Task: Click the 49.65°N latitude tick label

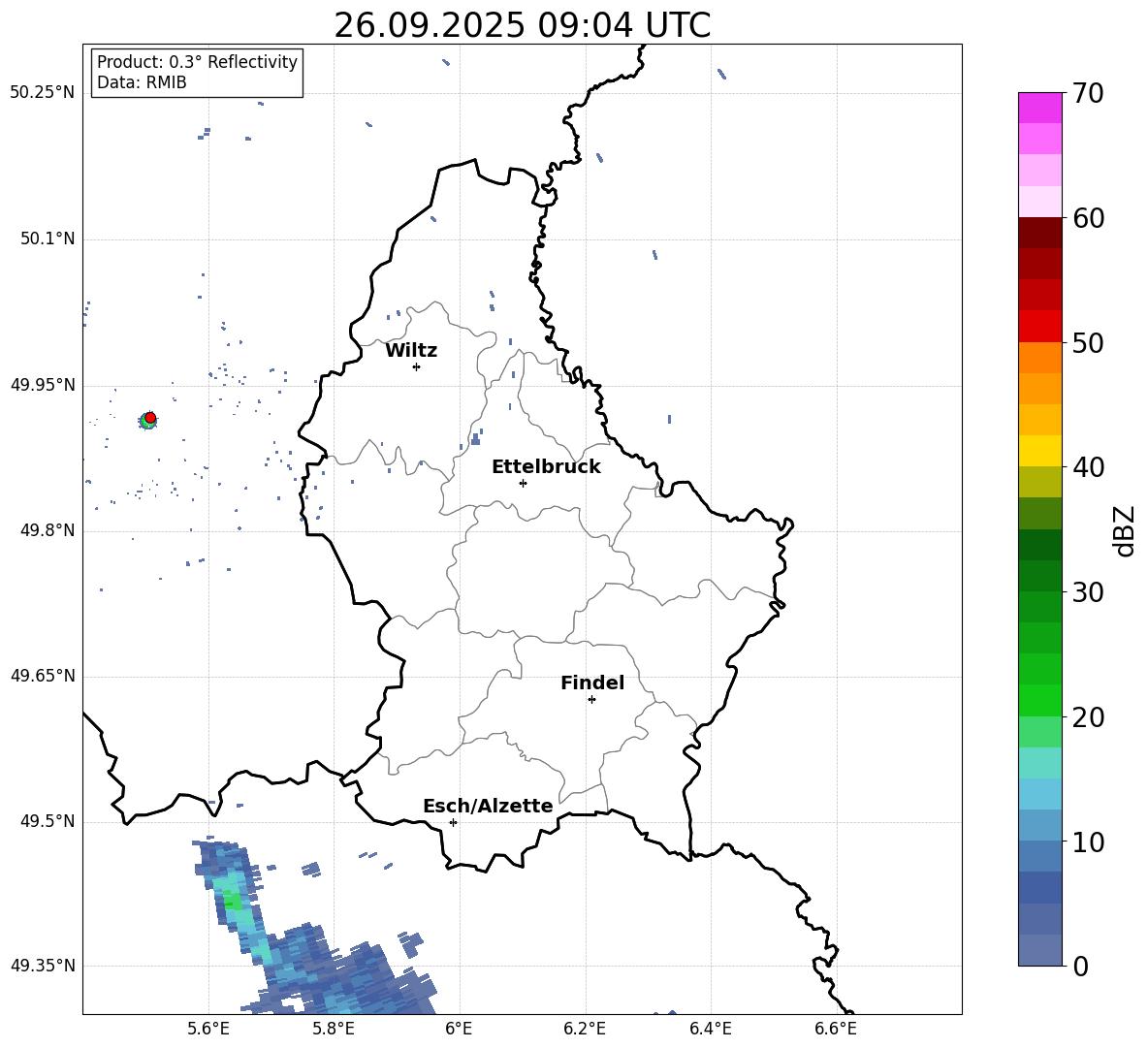Action: coord(42,675)
